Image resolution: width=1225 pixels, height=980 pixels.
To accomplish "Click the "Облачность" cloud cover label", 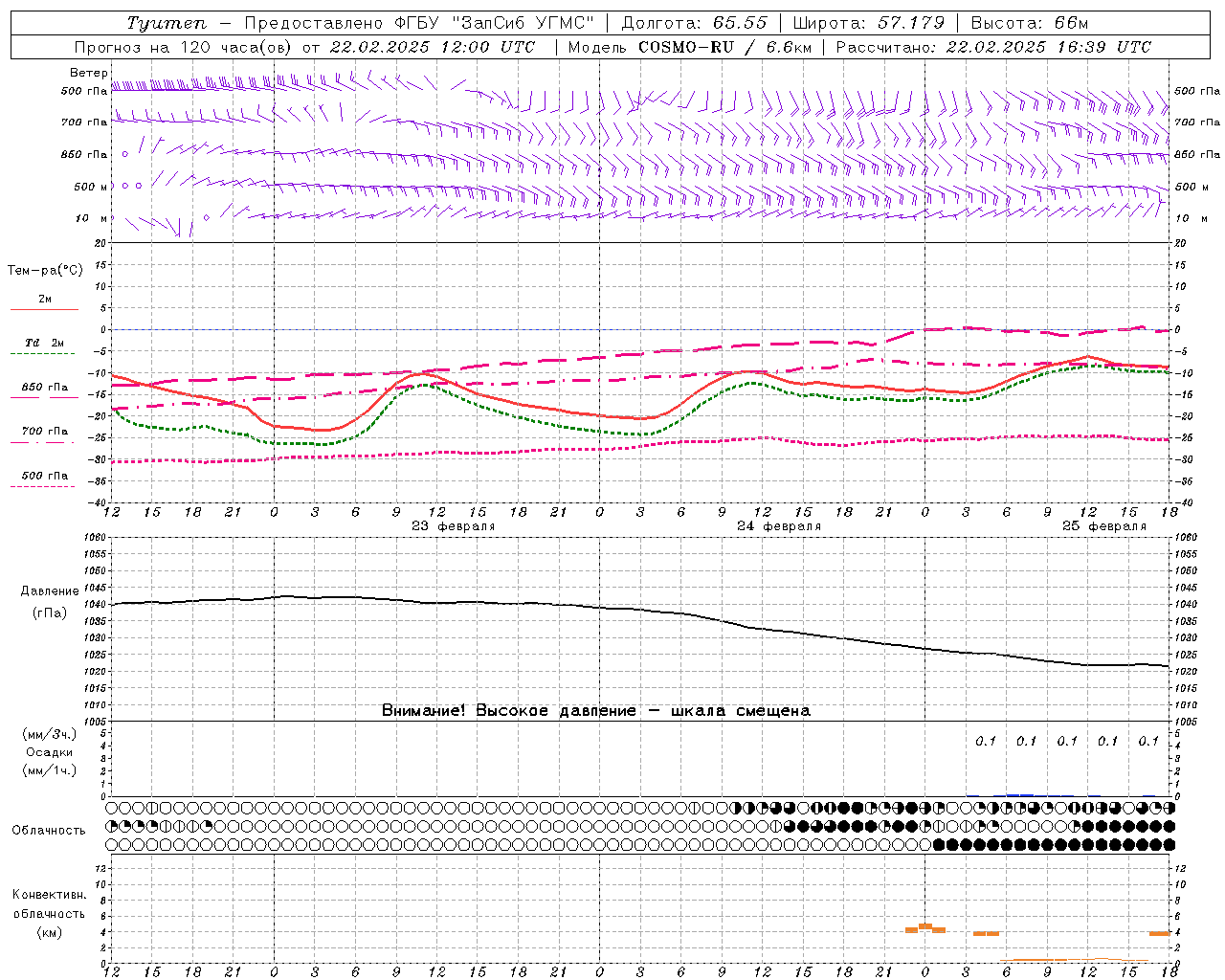I will click(49, 831).
